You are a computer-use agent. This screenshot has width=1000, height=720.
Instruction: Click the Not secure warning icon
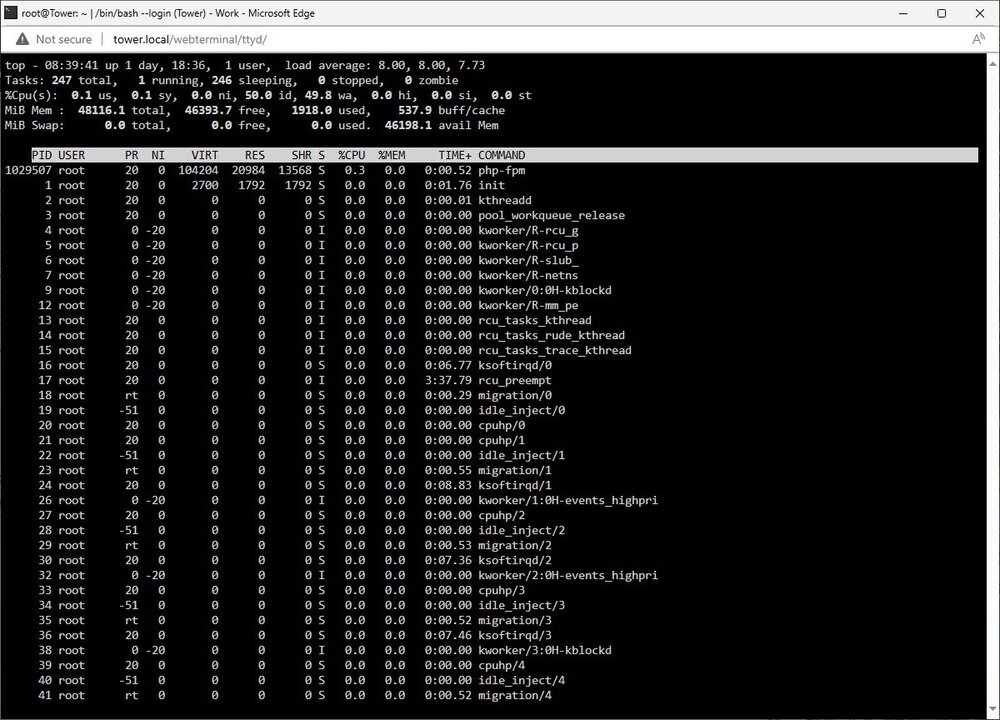coord(22,40)
